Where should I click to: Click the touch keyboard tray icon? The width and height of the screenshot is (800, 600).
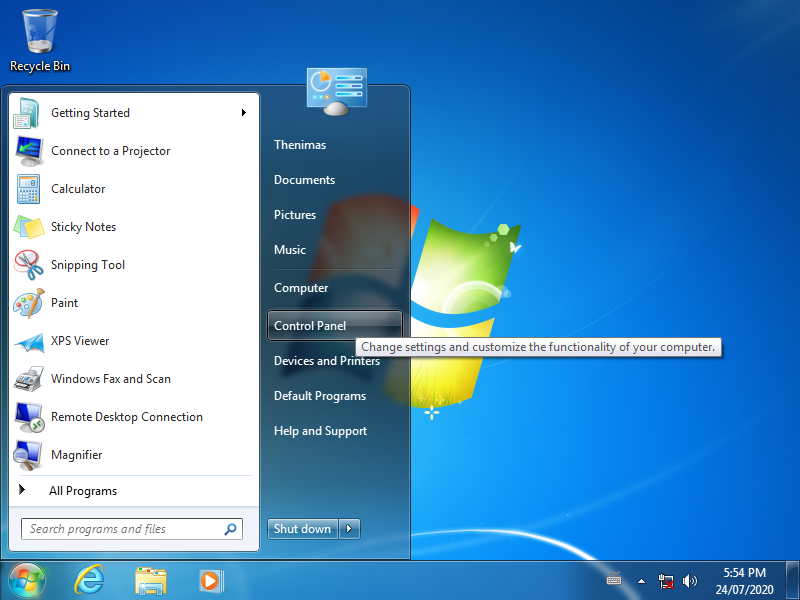point(614,580)
